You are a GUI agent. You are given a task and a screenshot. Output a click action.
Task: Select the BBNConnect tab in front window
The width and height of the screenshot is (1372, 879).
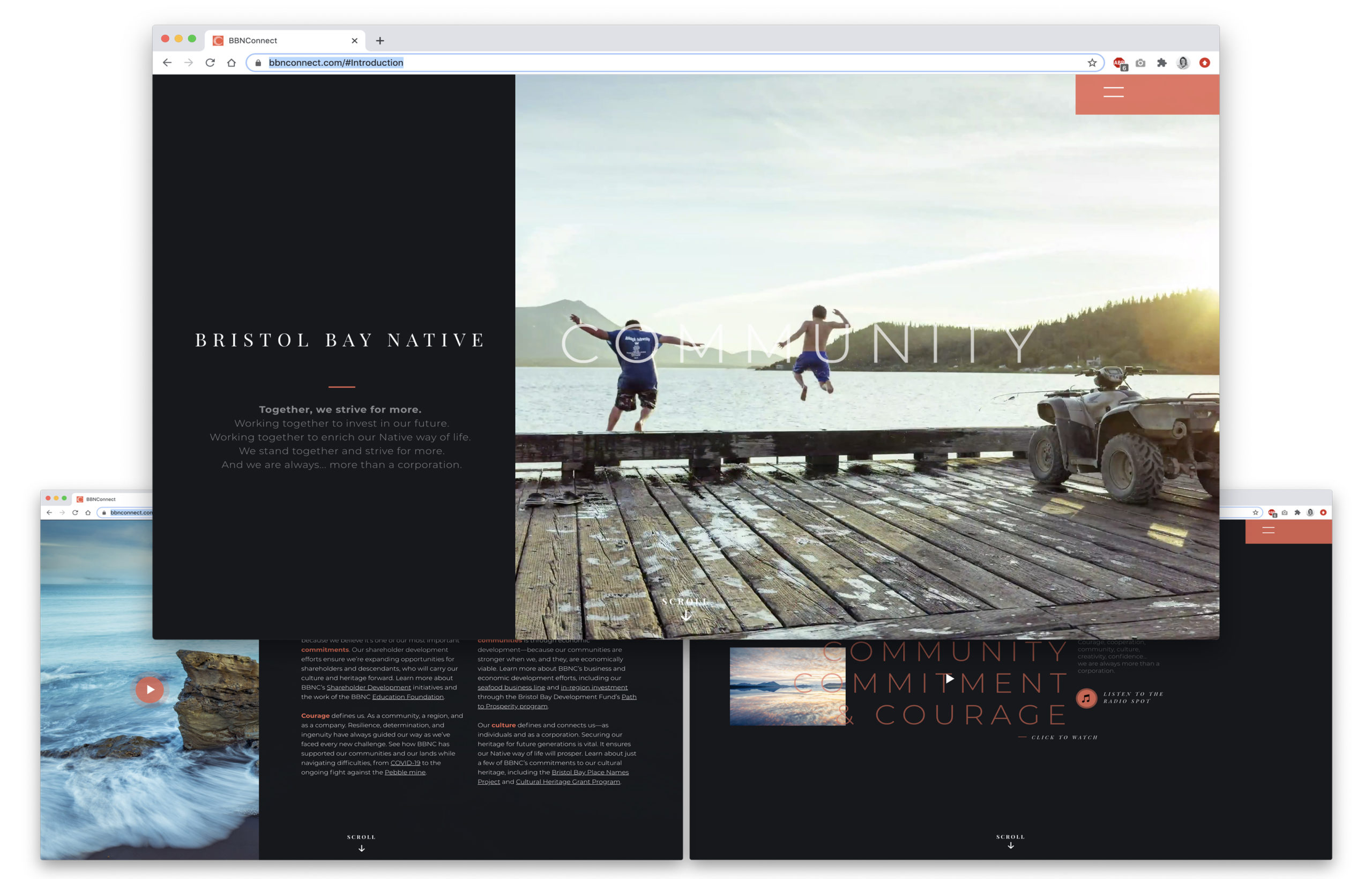(x=285, y=41)
